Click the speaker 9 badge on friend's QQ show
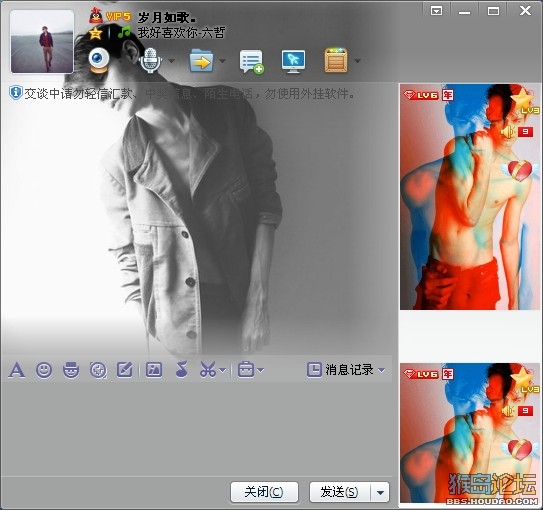The width and height of the screenshot is (543, 510). pos(517,132)
